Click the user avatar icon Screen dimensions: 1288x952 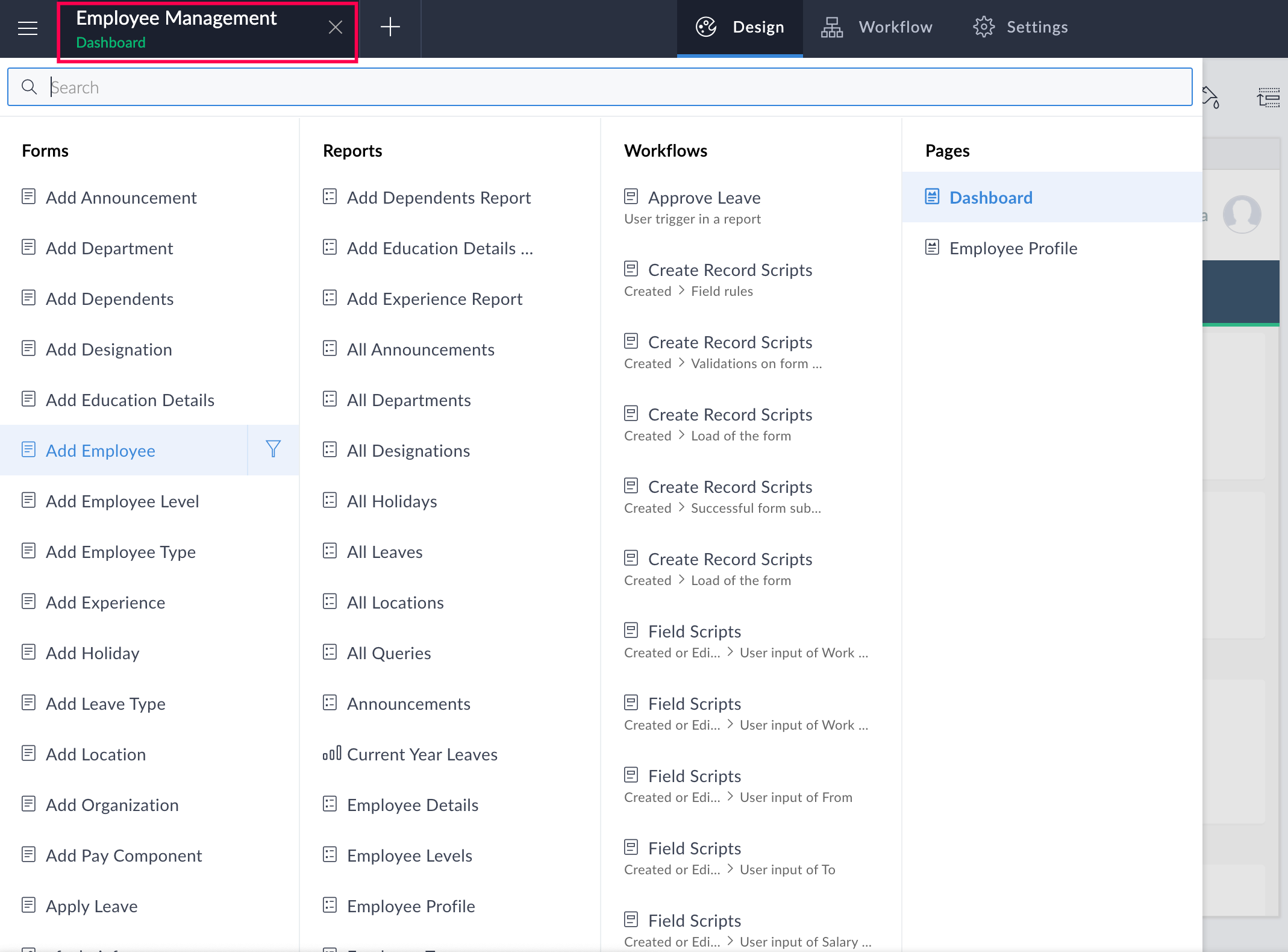point(1241,214)
